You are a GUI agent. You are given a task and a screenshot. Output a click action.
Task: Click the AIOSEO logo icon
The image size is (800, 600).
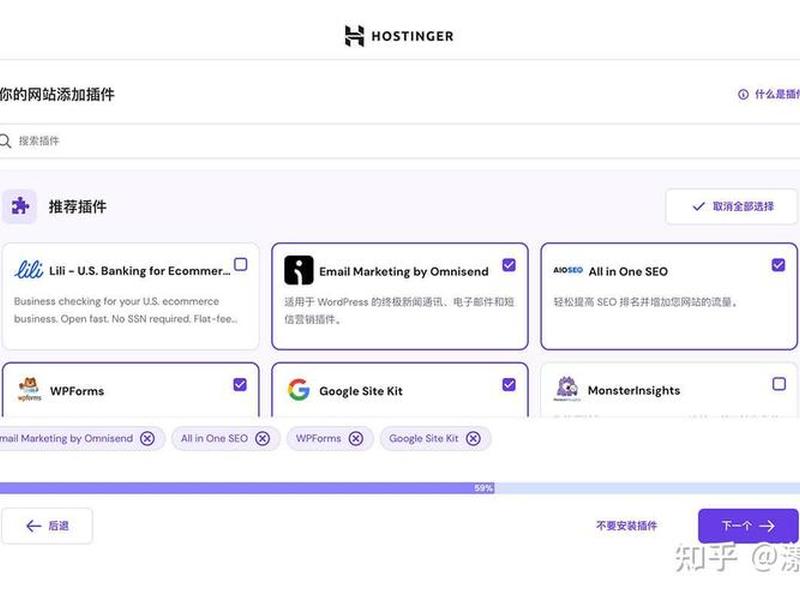(x=568, y=270)
